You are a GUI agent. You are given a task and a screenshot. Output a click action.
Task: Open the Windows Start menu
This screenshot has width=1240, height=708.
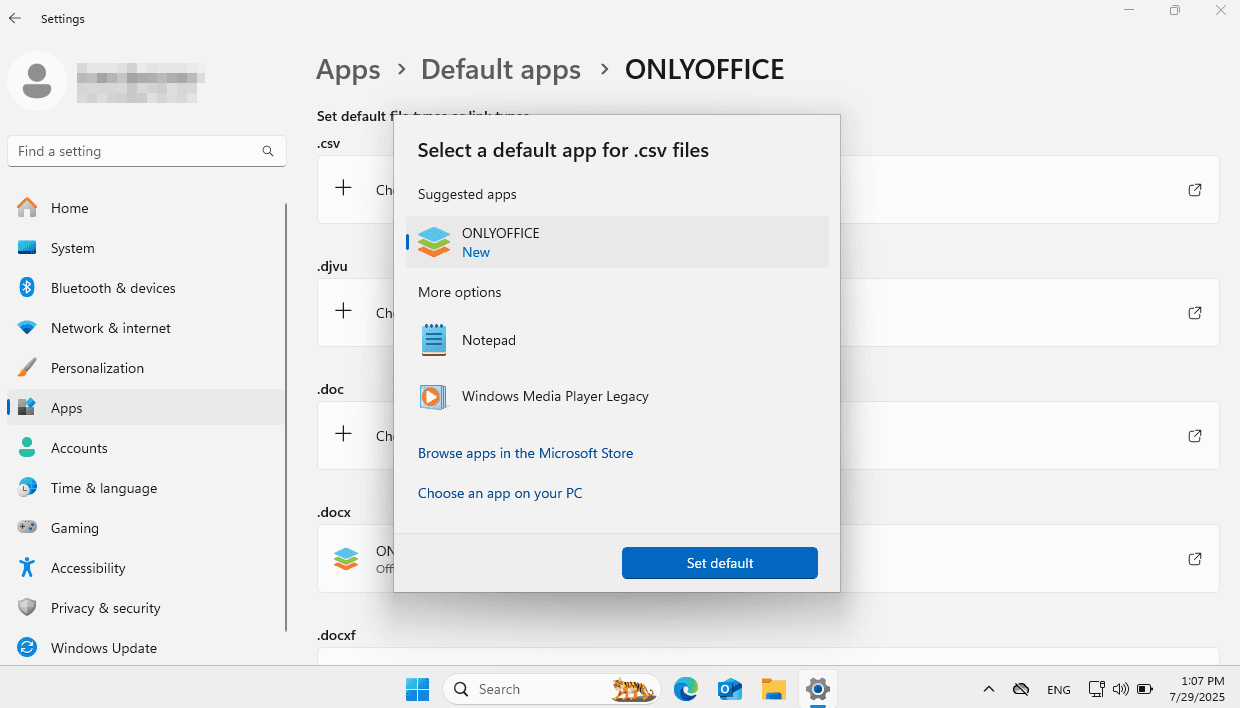(417, 689)
